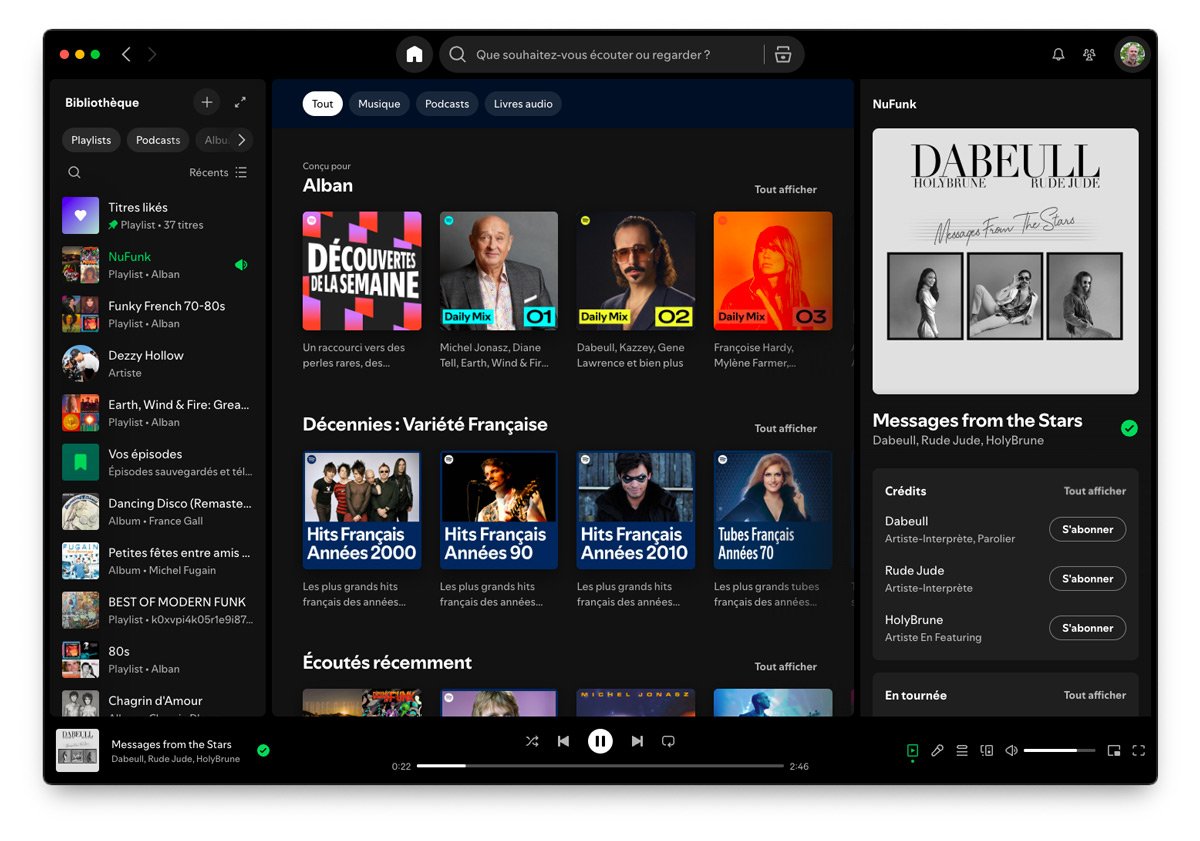Screen dimensions: 1200x841
Task: Adjust the volume slider
Action: click(1058, 751)
